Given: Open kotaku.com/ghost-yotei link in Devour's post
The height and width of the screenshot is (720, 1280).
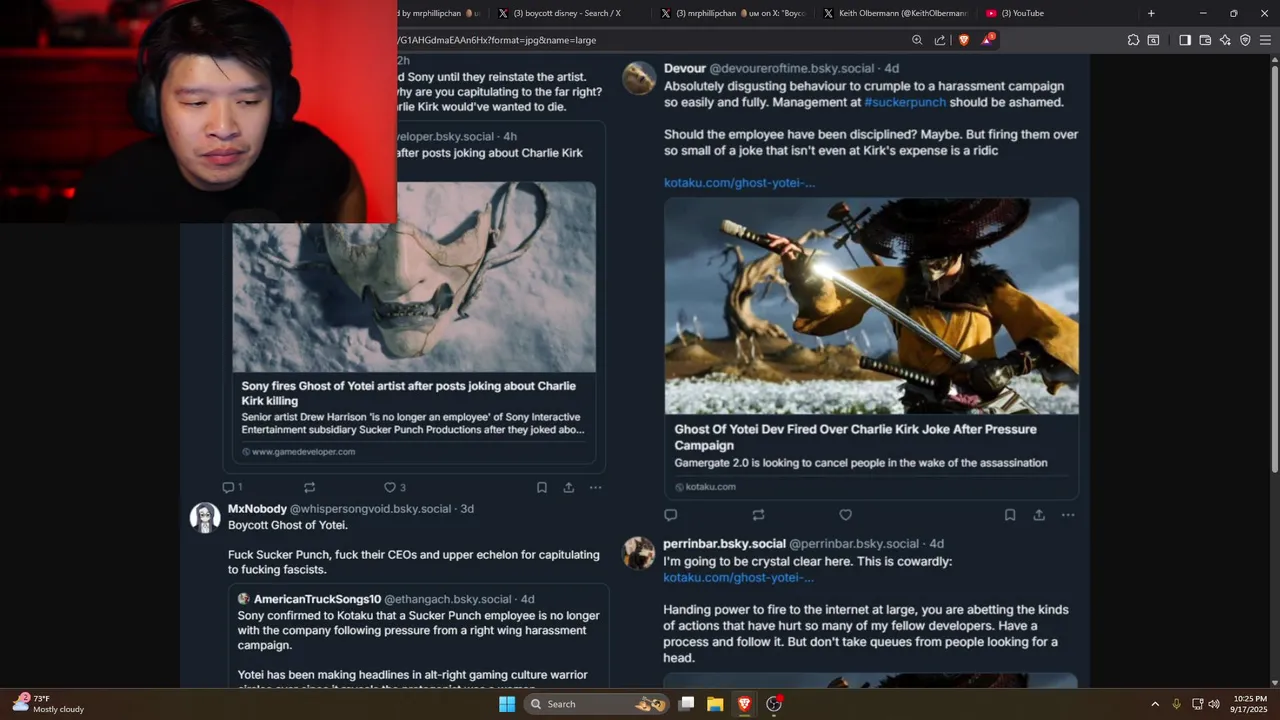Looking at the screenshot, I should click(x=739, y=182).
